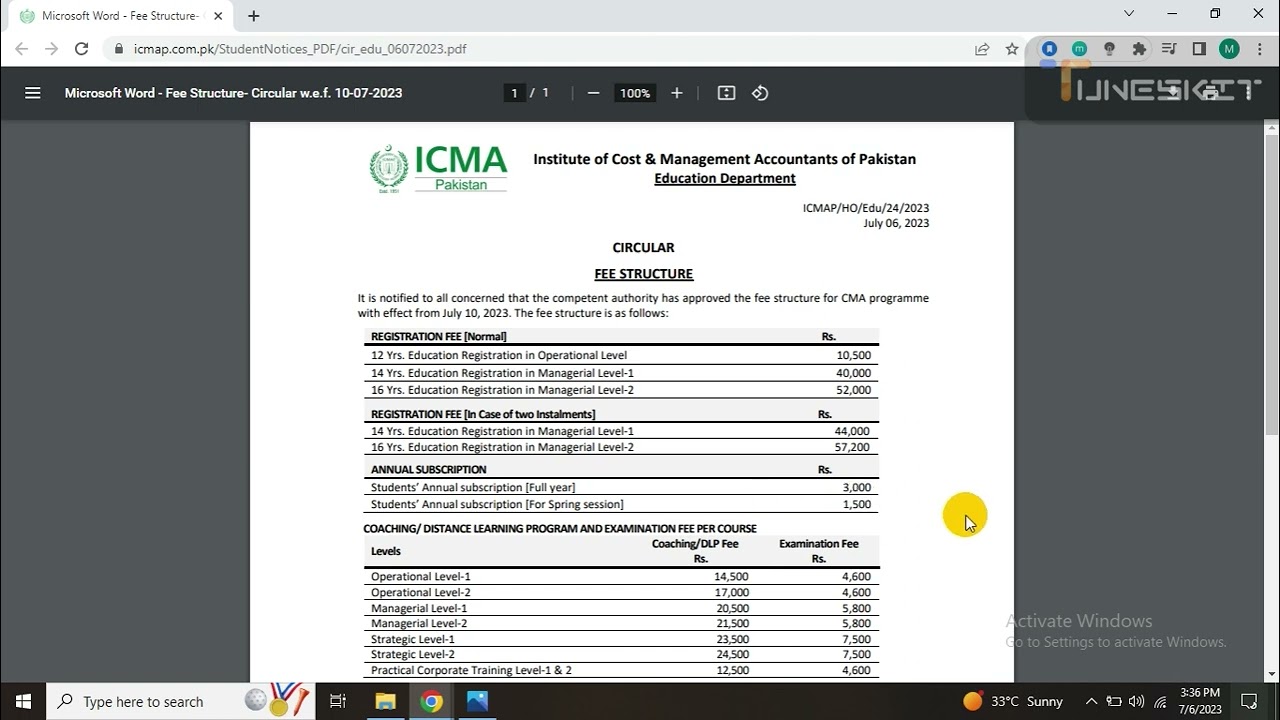Click the PDF page number field
1280x720 pixels.
coord(514,93)
